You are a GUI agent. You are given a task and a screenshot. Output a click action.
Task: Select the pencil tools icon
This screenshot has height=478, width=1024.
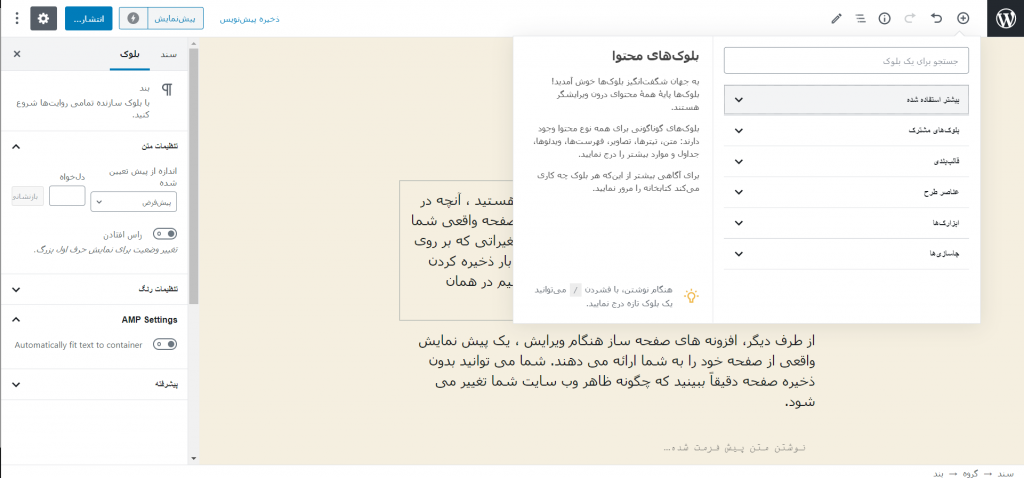coord(836,18)
